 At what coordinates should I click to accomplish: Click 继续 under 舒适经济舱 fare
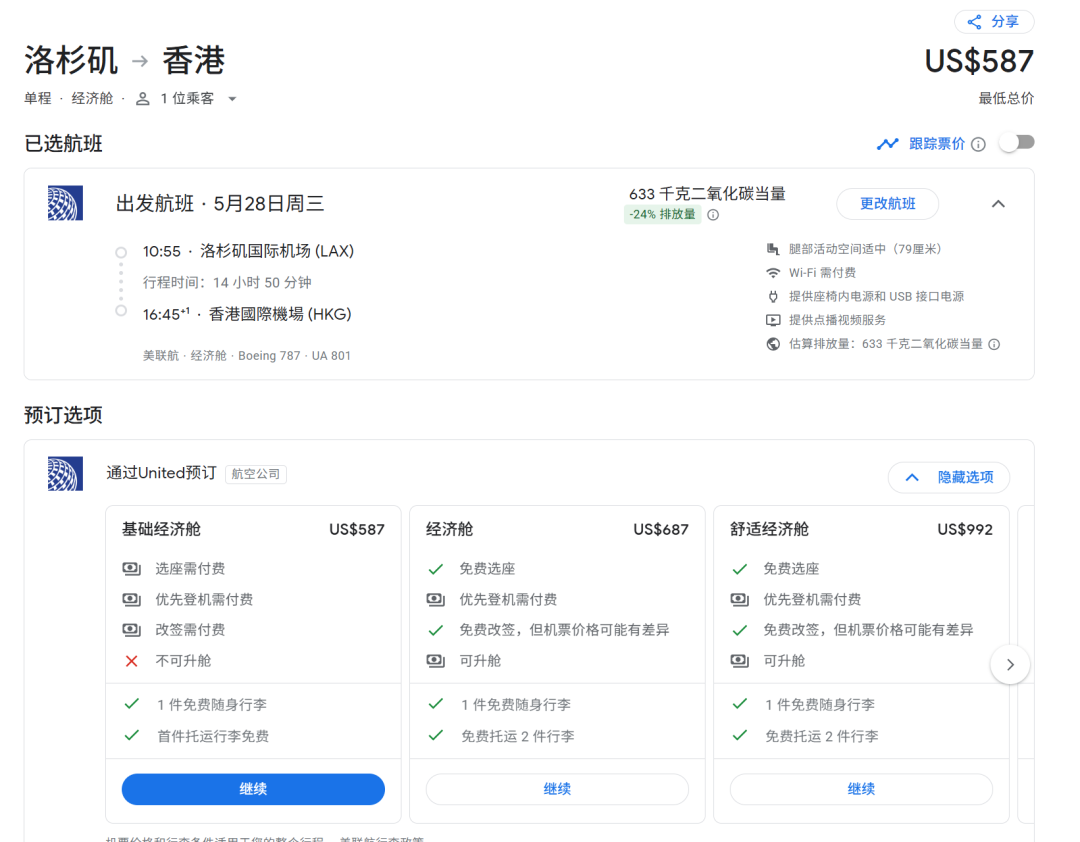coord(861,789)
